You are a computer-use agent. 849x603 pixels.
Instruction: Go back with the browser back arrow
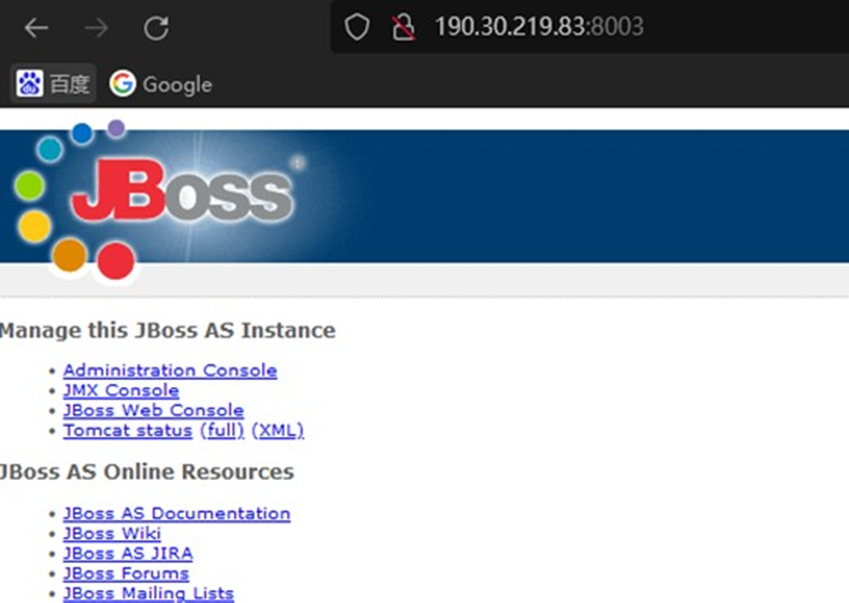(36, 28)
